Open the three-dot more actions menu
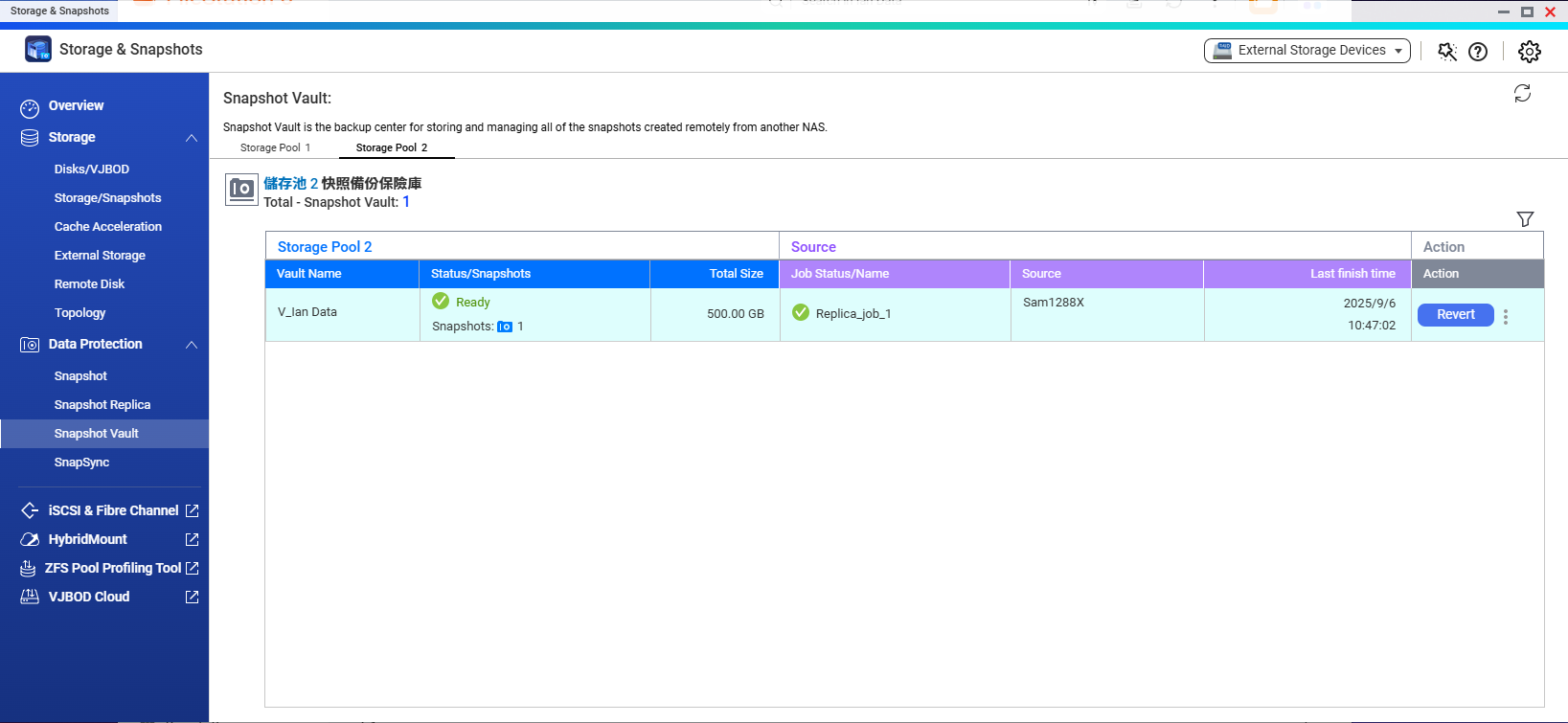1568x723 pixels. pos(1506,316)
